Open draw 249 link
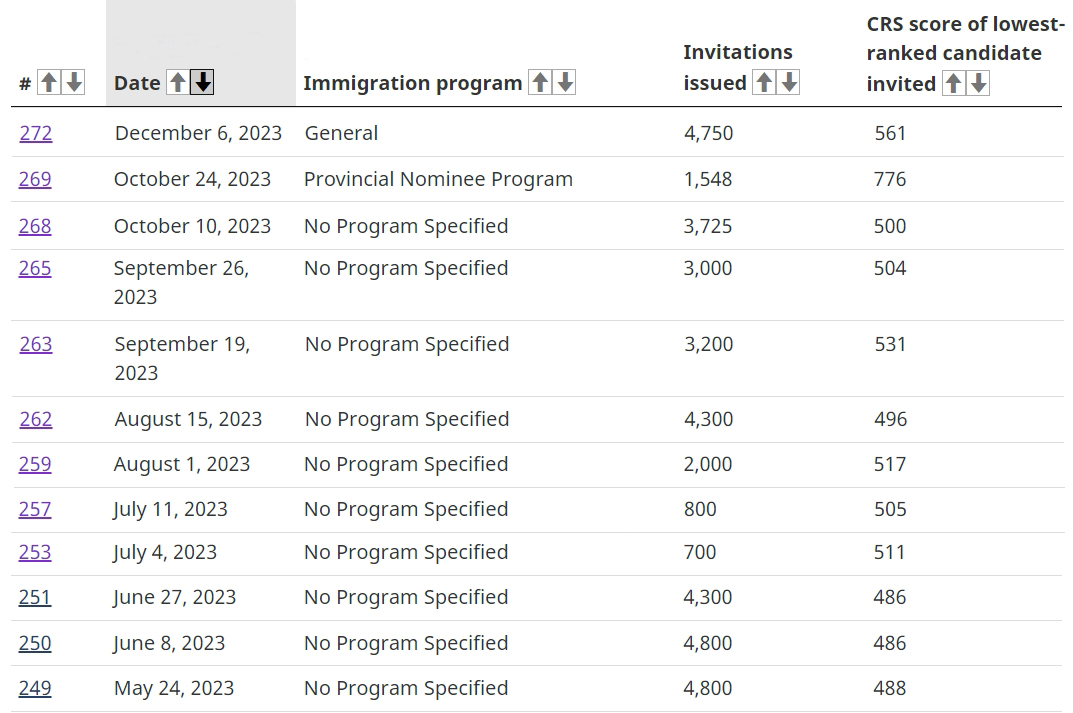Screen dimensions: 1073x713 tap(35, 688)
